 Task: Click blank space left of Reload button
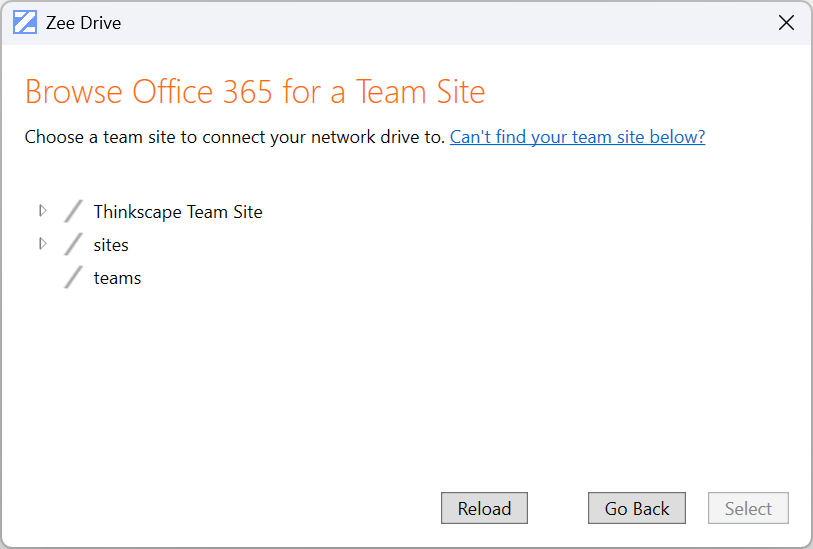click(x=250, y=508)
